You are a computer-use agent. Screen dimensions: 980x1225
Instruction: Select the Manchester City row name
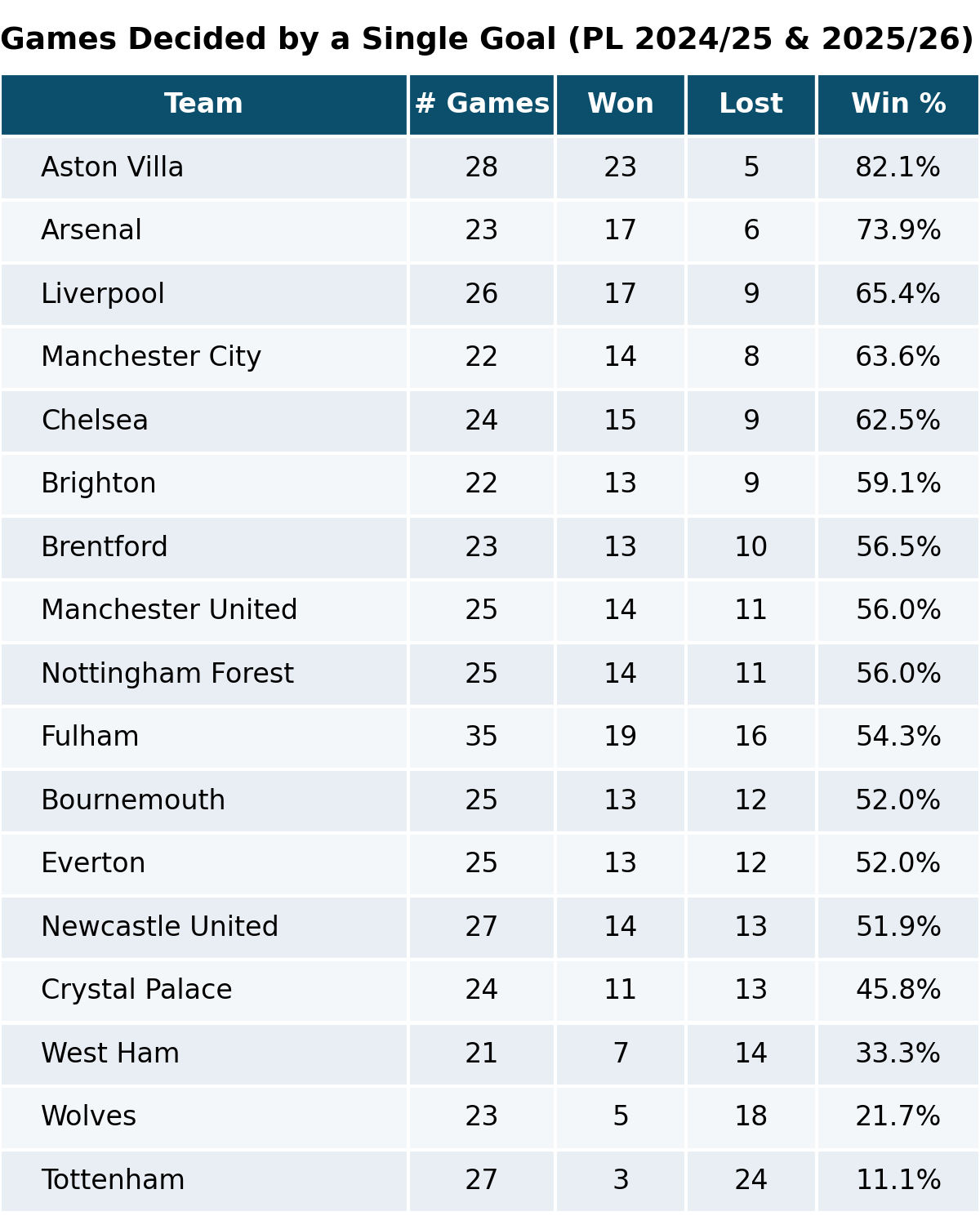point(151,358)
